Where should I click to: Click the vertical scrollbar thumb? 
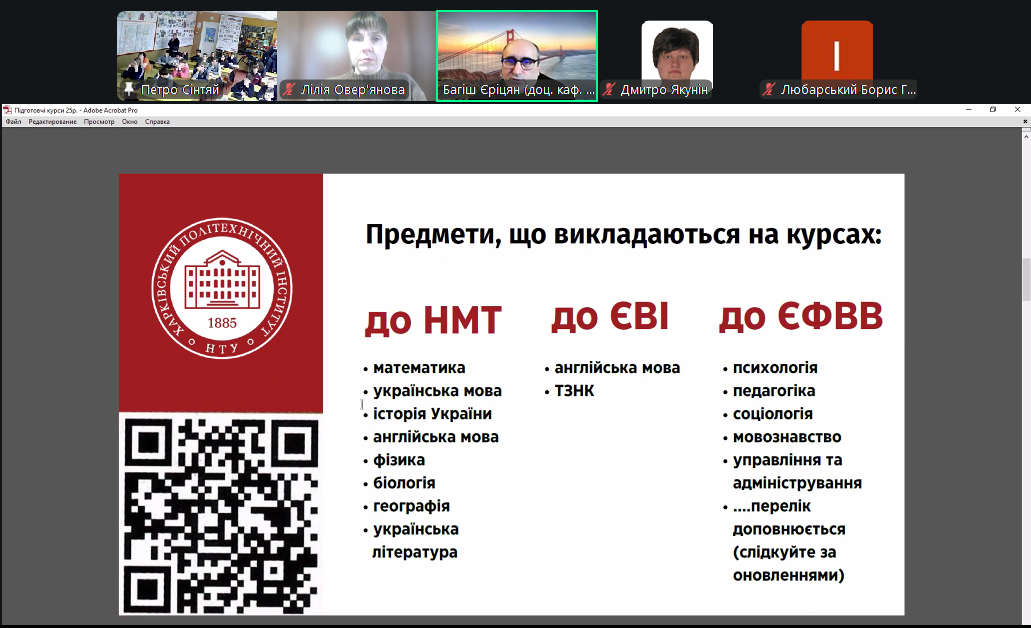point(1026,279)
